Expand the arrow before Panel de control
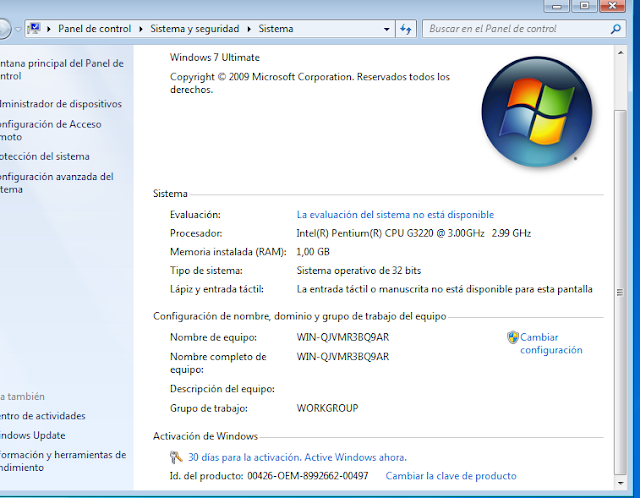The width and height of the screenshot is (640, 498). [49, 29]
